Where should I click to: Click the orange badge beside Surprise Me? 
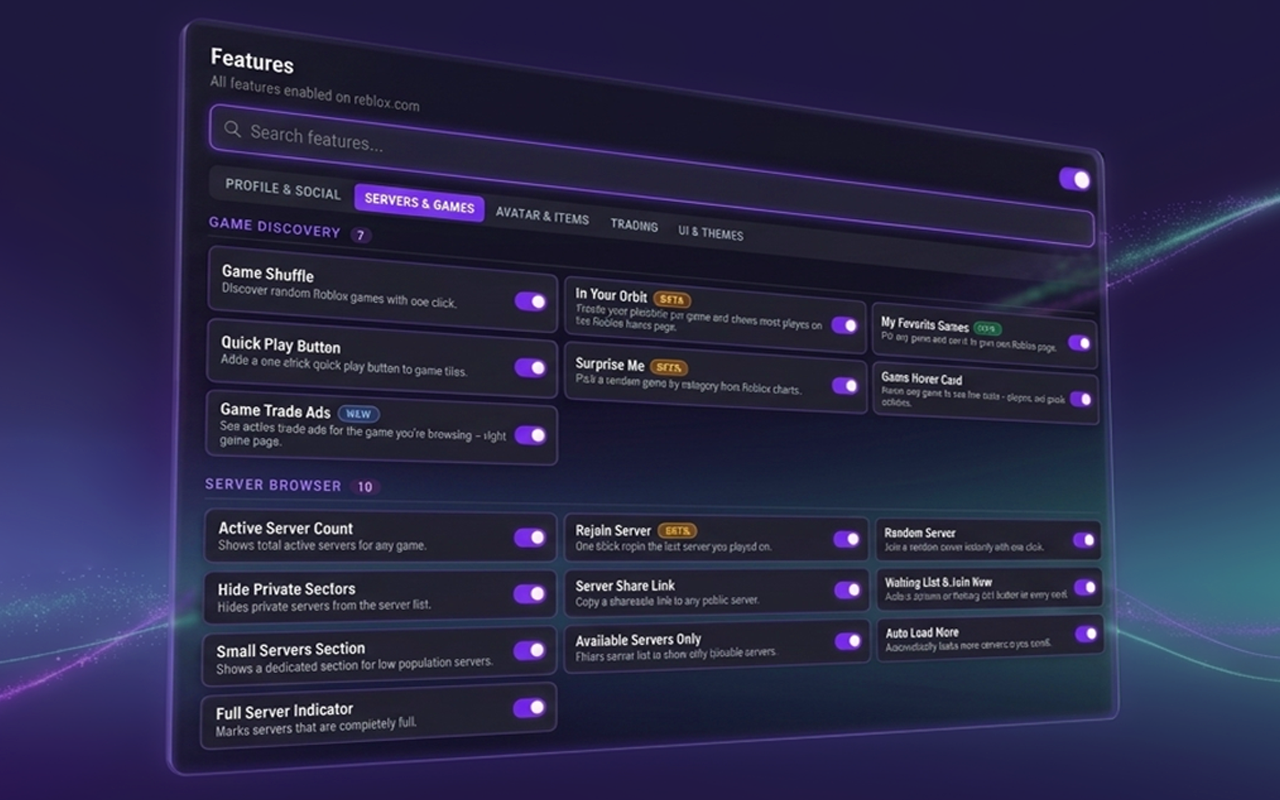pyautogui.click(x=669, y=367)
